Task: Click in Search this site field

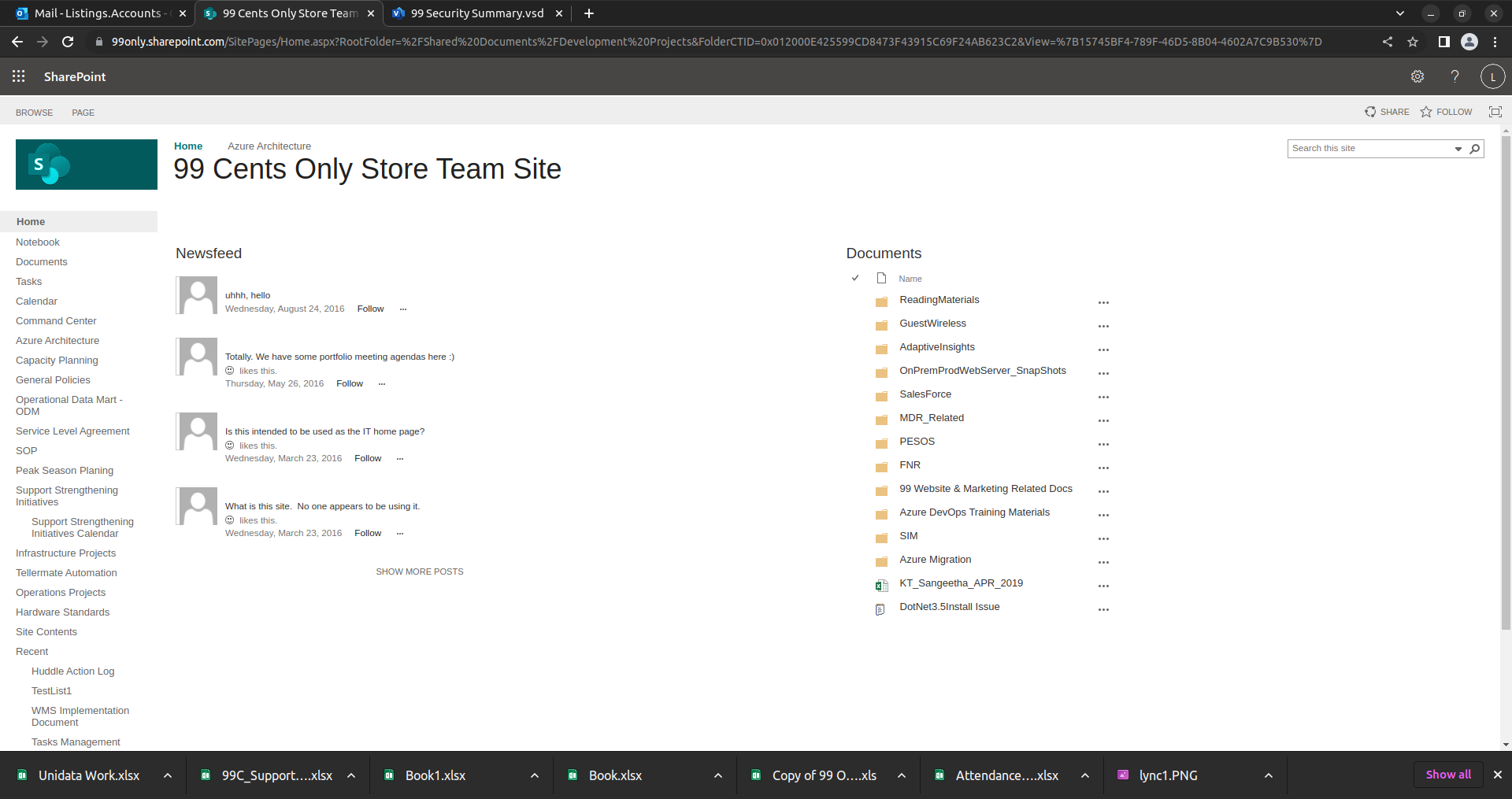Action: point(1371,148)
